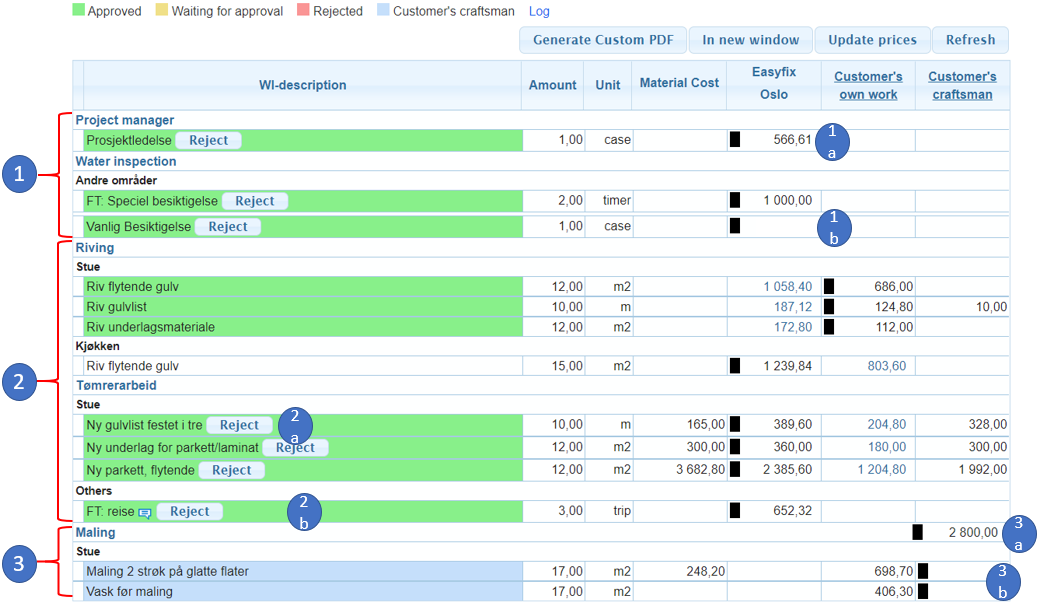
Task: Click the green Approved legend swatch
Action: [x=79, y=11]
